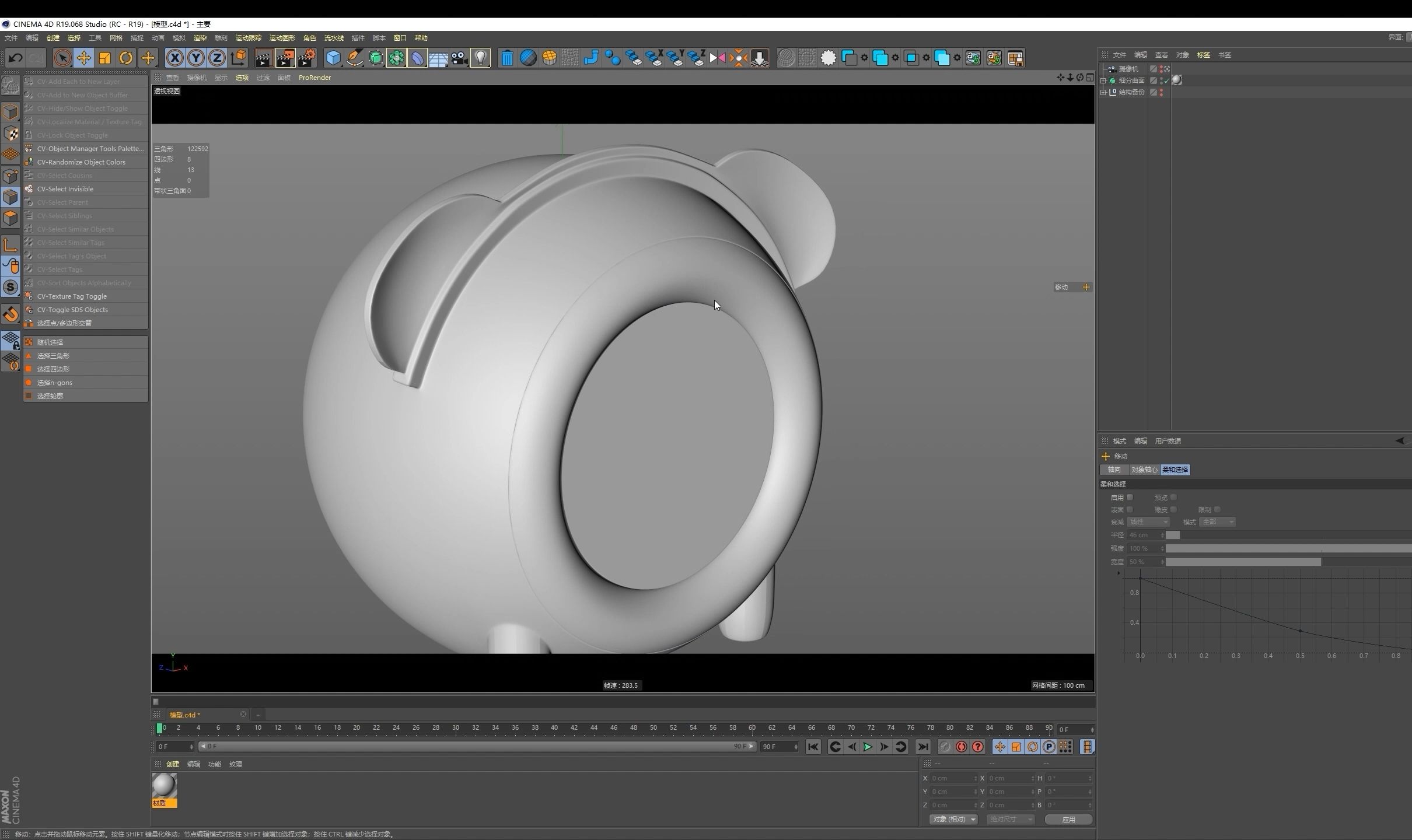Screen dimensions: 1412x840
Task: Toggle the green checkmark of 细分曲面
Action: point(1166,80)
